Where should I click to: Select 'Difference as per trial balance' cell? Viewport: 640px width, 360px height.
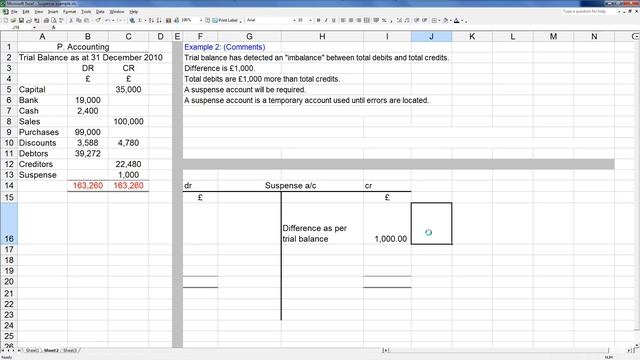coord(322,224)
